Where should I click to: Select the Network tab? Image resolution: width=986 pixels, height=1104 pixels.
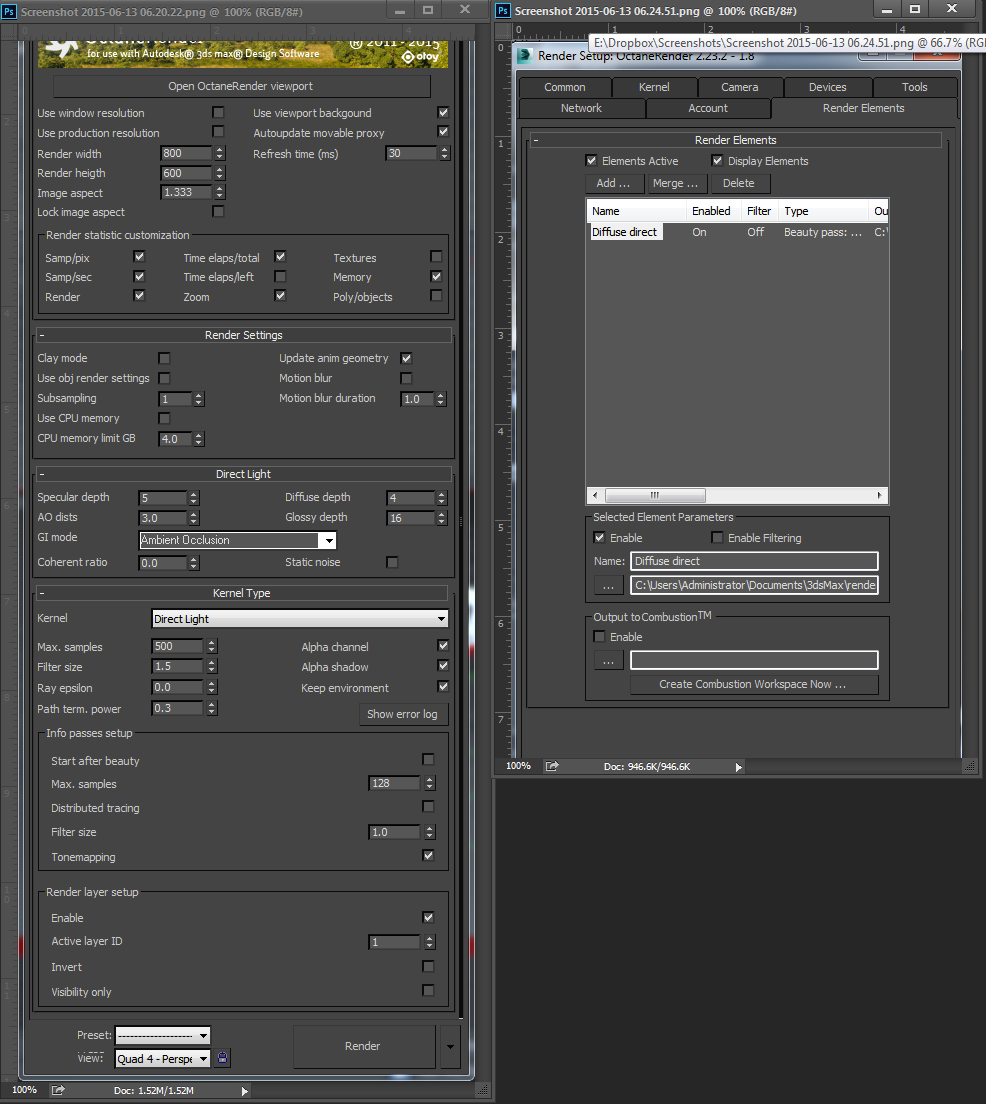click(582, 108)
